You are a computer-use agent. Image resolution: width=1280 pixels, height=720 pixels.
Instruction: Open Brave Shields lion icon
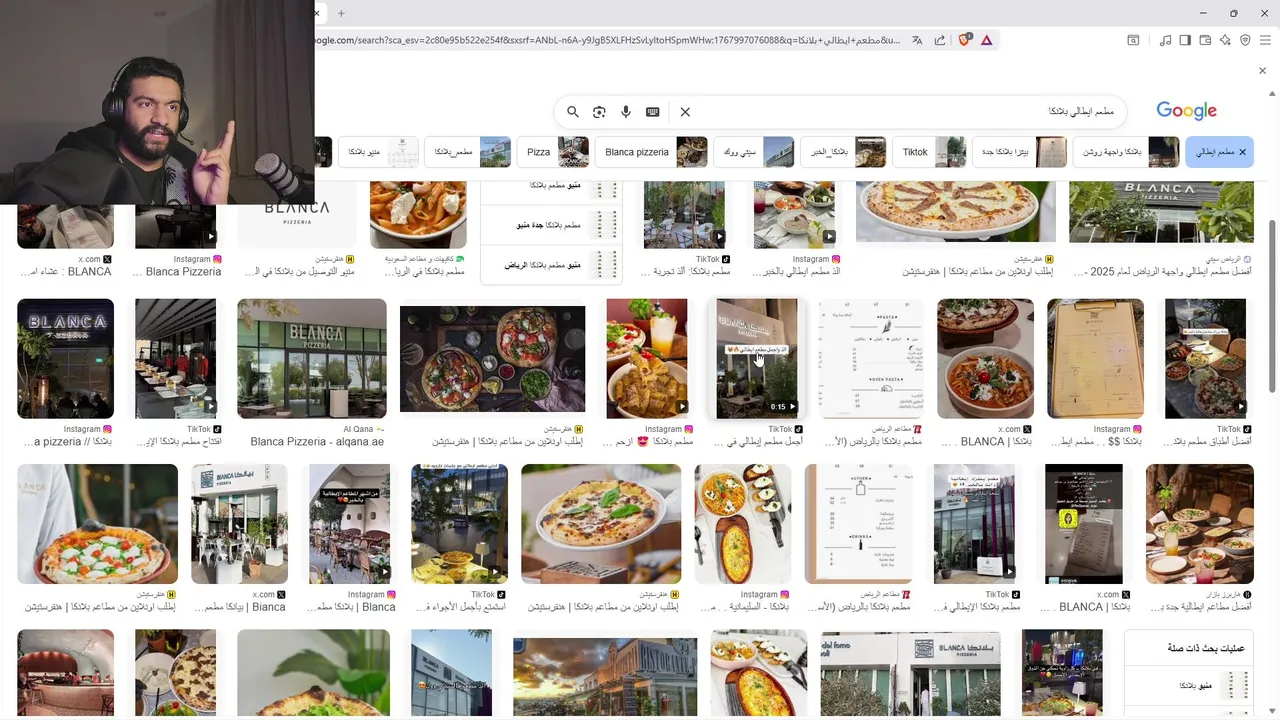point(965,40)
